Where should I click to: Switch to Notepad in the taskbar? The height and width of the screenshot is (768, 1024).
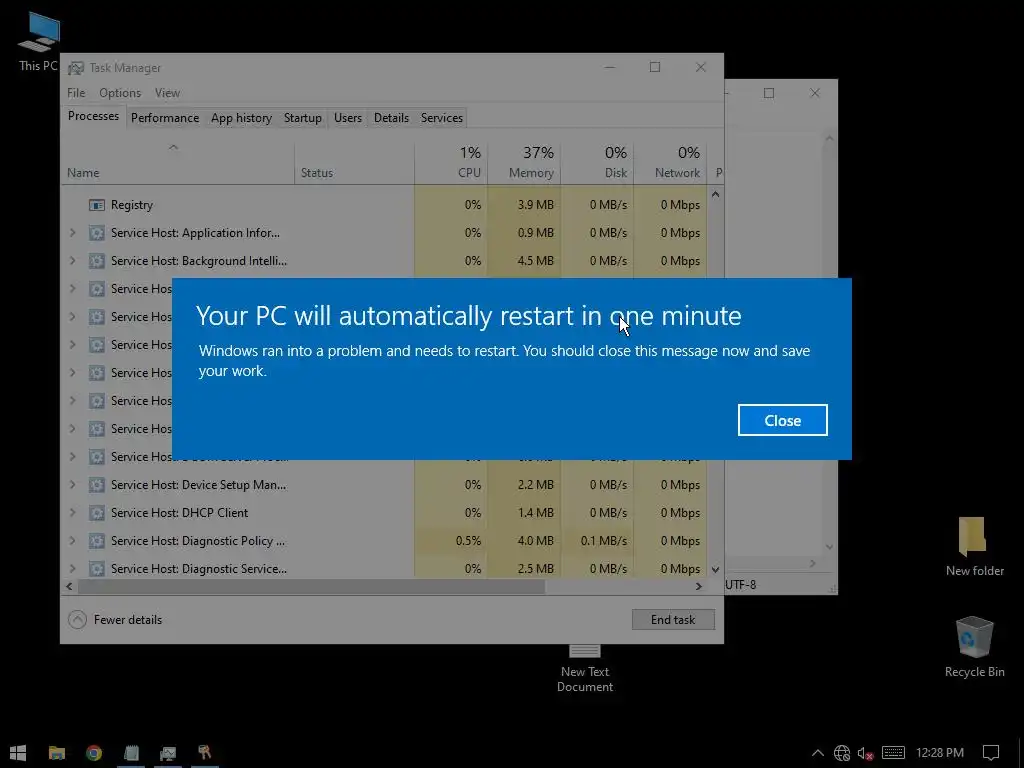[131, 752]
